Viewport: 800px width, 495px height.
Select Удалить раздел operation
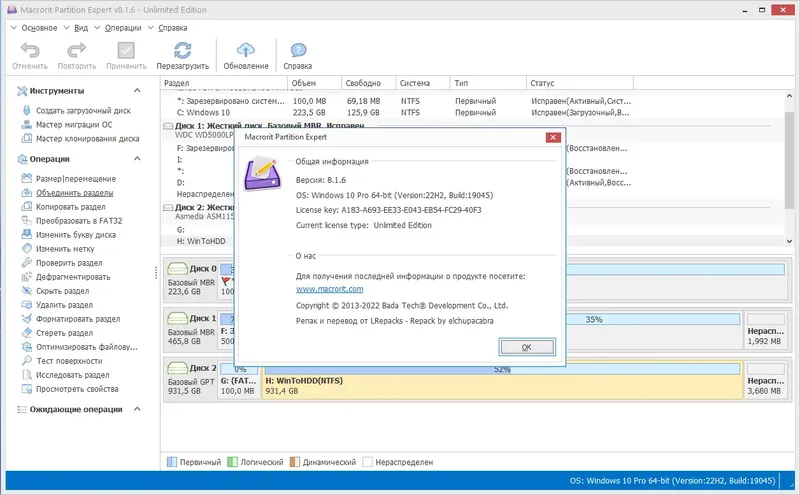click(x=64, y=305)
